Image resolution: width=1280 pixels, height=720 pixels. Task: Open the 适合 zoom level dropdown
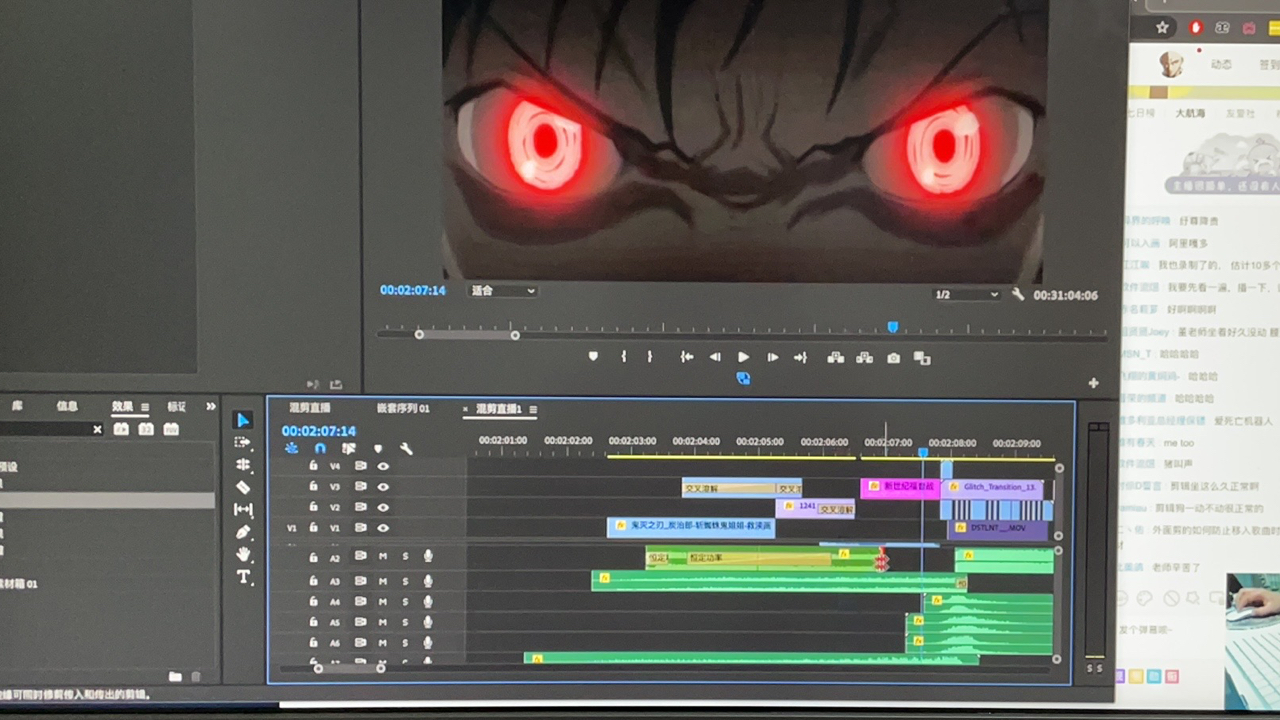pyautogui.click(x=503, y=291)
